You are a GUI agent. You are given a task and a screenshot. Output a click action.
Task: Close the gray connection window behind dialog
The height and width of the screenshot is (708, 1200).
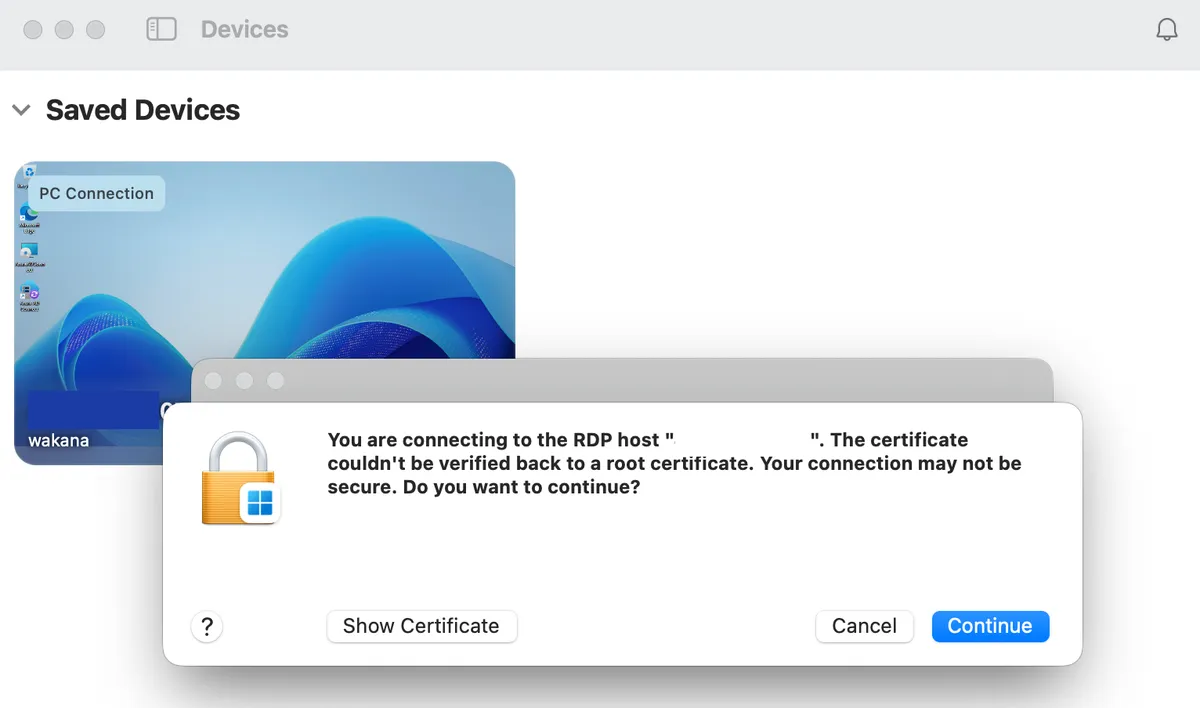[x=212, y=381]
